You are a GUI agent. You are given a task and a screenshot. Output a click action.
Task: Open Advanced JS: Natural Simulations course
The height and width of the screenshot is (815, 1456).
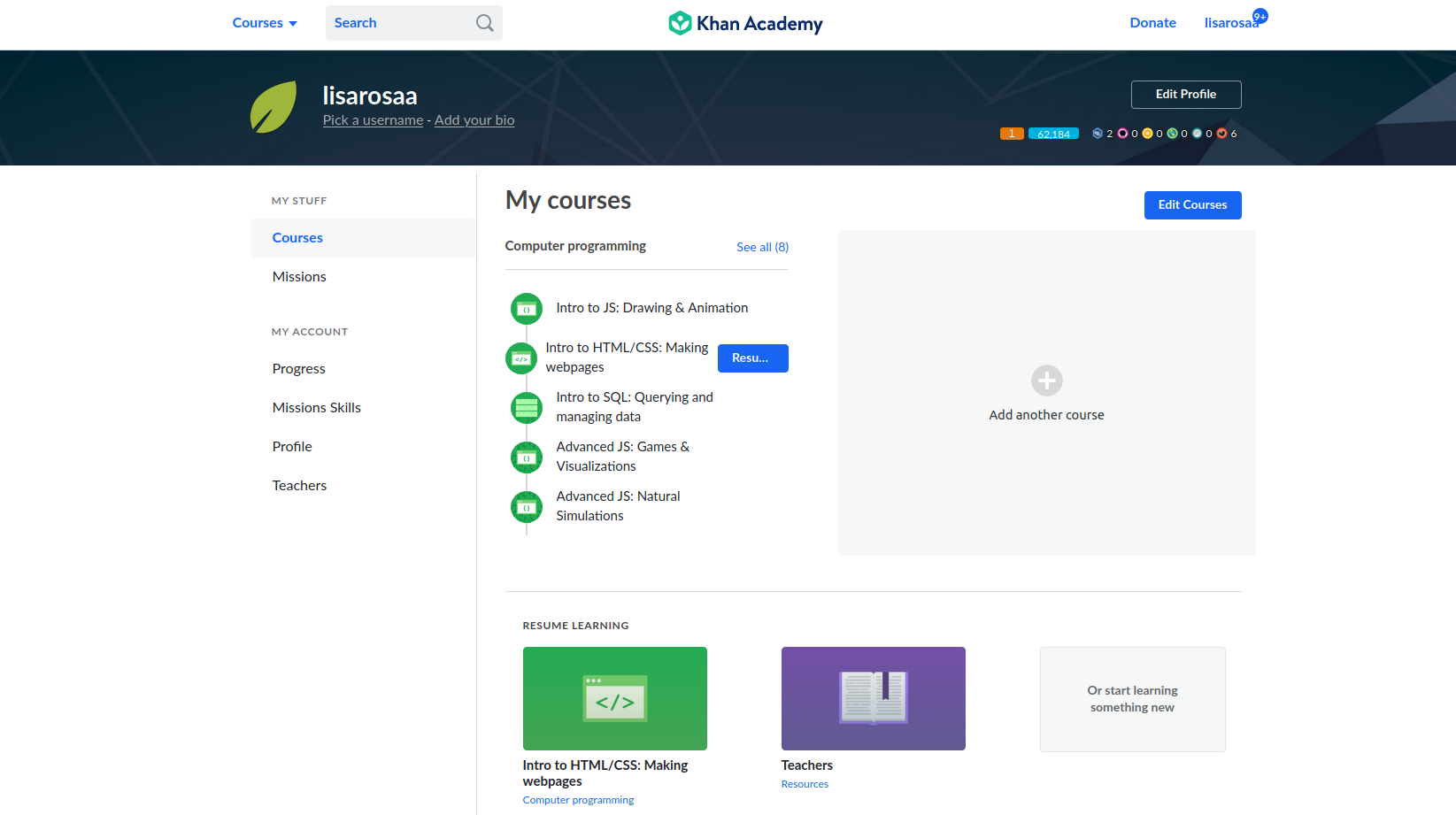618,506
